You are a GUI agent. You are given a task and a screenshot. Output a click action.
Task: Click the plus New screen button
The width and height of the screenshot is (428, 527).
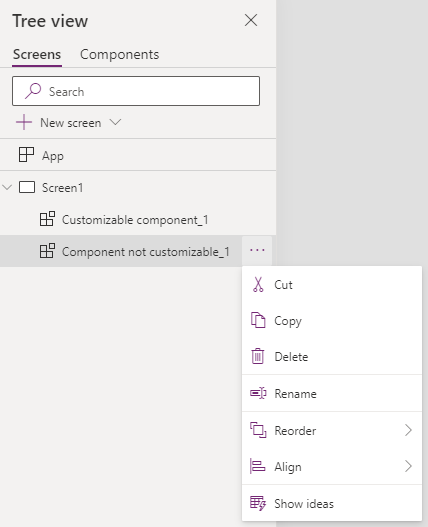(24, 122)
